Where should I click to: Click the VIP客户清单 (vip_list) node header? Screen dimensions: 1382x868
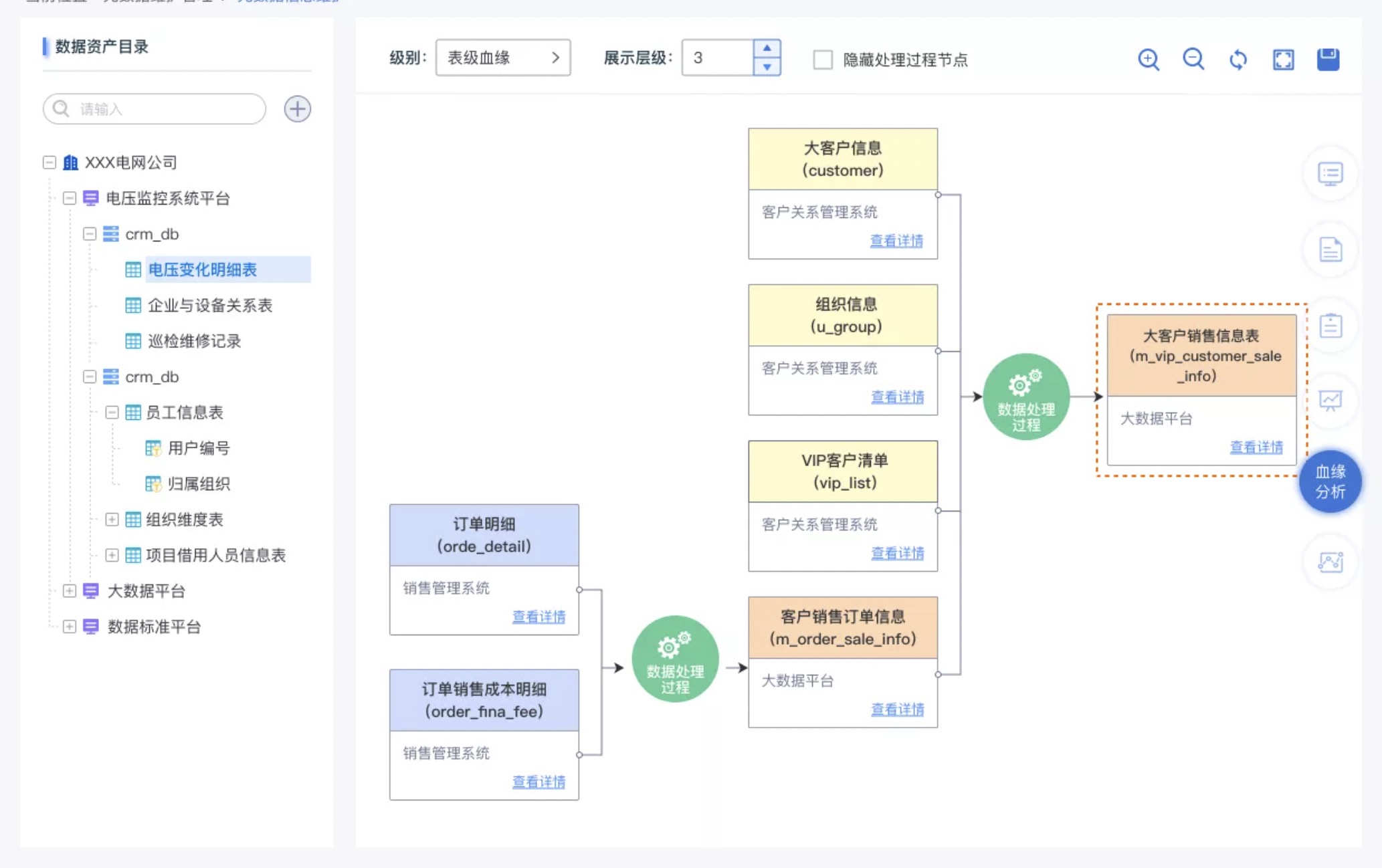[x=843, y=471]
